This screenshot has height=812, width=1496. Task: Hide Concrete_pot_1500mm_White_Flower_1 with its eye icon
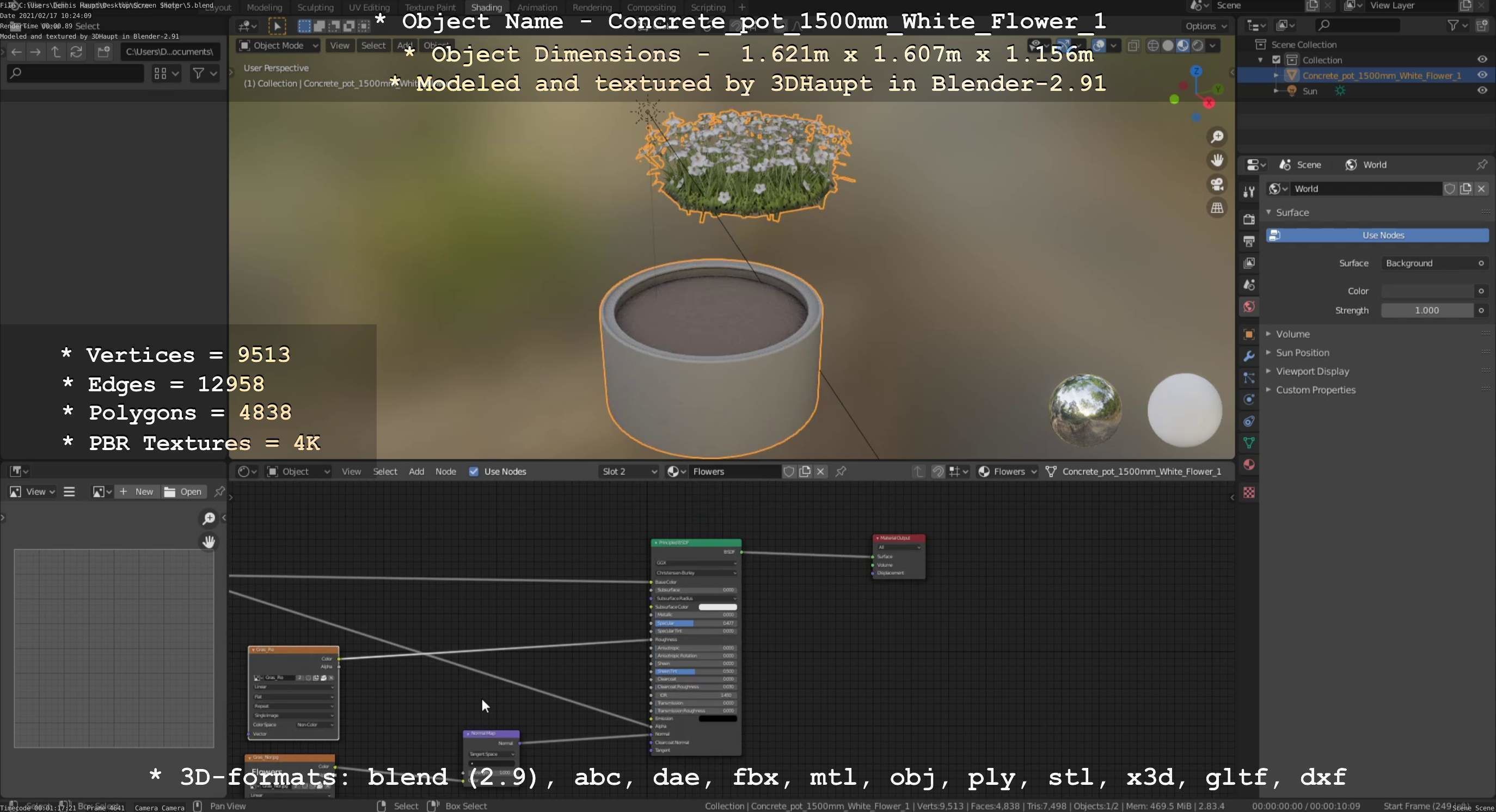(x=1481, y=75)
